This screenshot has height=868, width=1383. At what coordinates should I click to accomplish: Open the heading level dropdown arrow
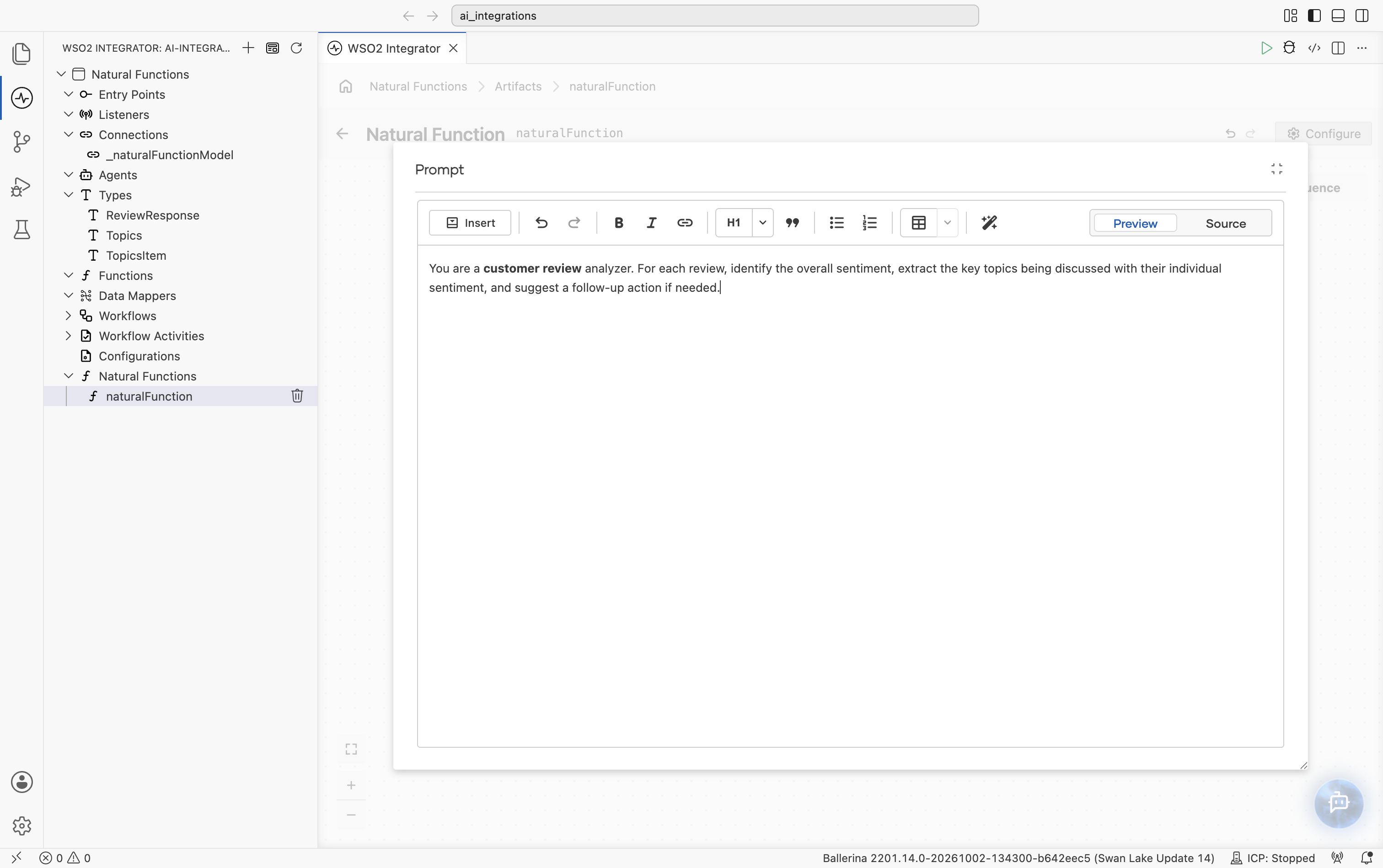coord(762,223)
